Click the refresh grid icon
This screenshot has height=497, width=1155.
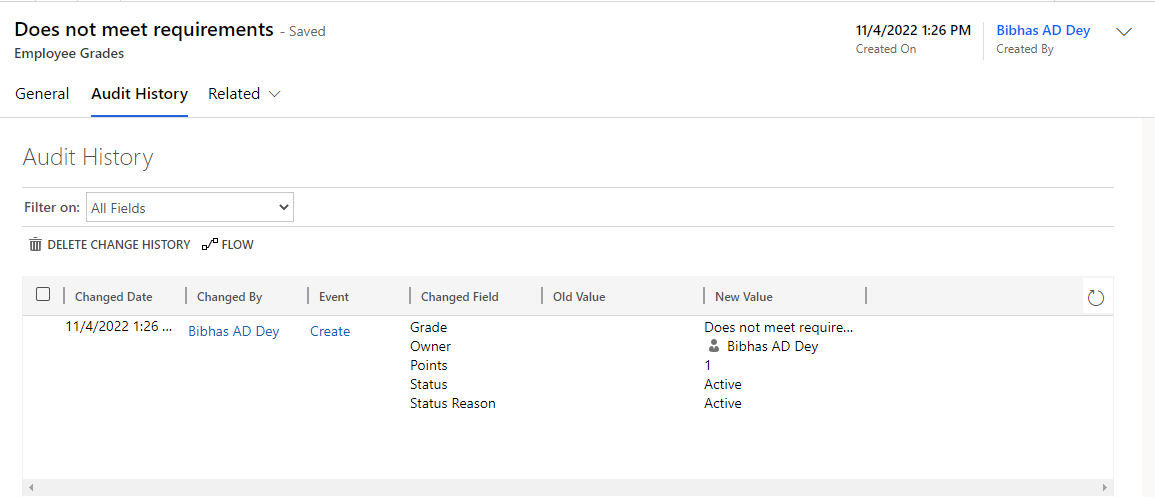point(1095,297)
